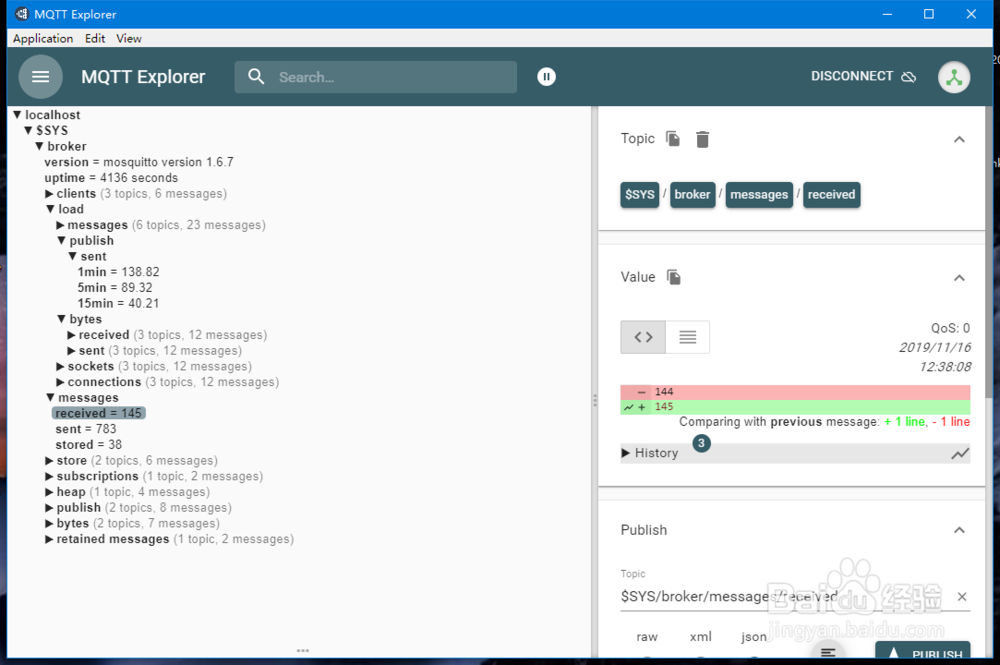Expand load messages (6 topics) node
This screenshot has height=665, width=1000.
(x=60, y=224)
